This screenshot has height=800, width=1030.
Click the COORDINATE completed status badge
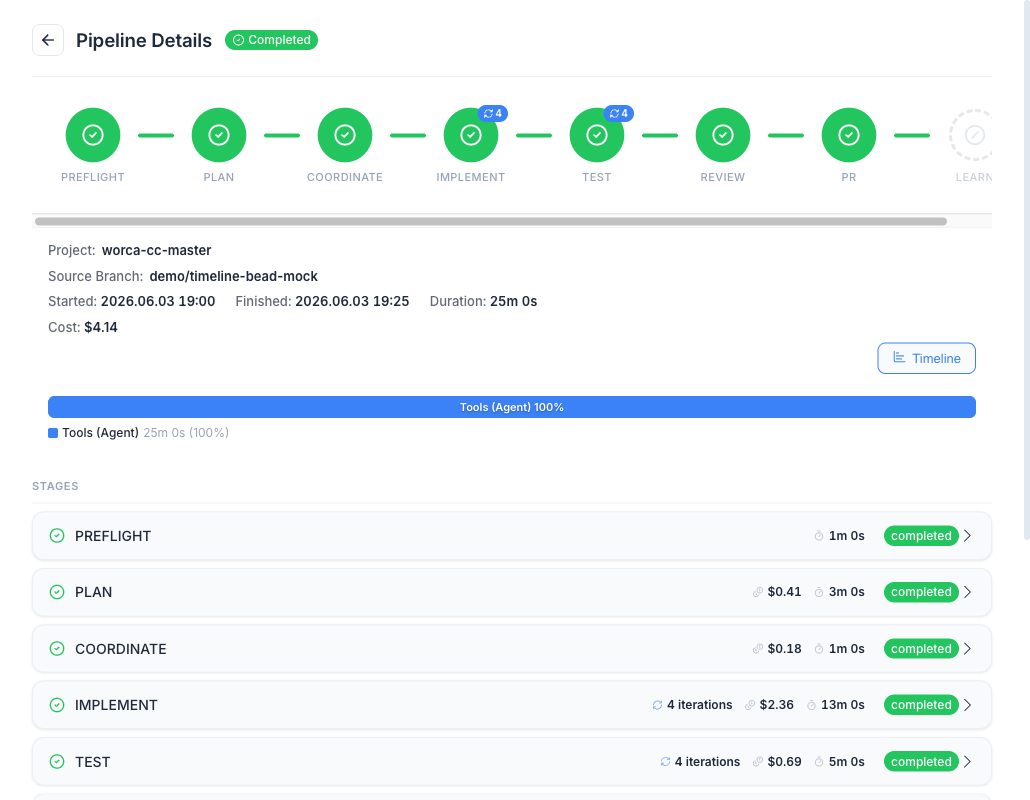(921, 649)
